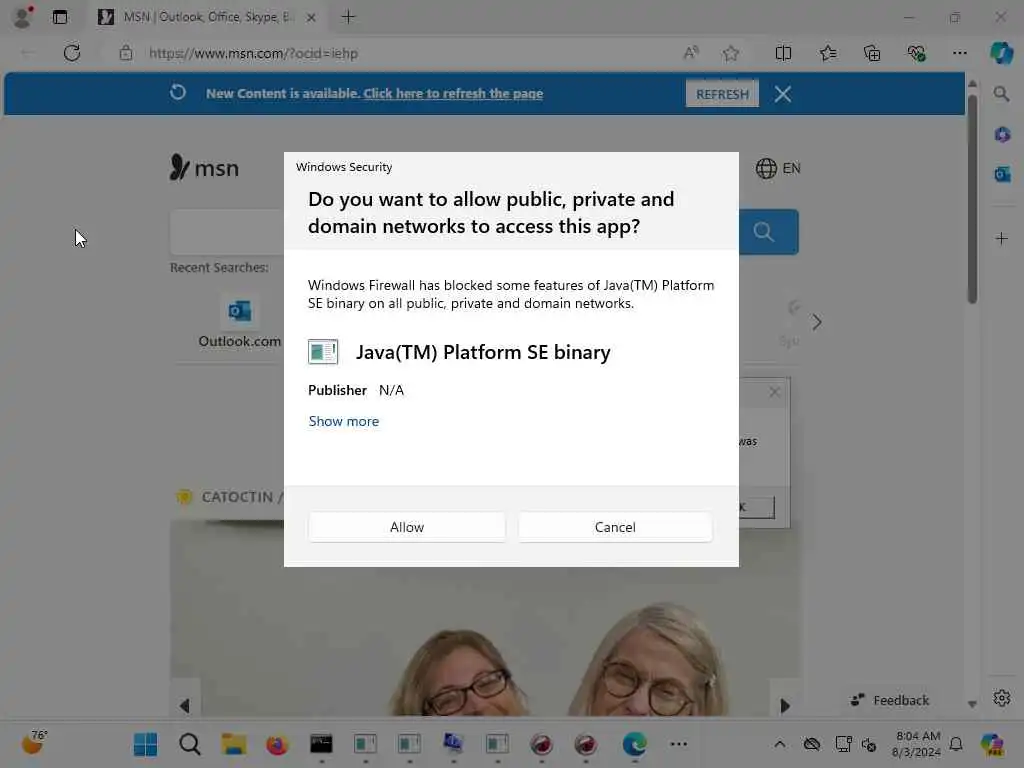Show next quick links with right chevron
The width and height of the screenshot is (1024, 768).
(x=816, y=322)
